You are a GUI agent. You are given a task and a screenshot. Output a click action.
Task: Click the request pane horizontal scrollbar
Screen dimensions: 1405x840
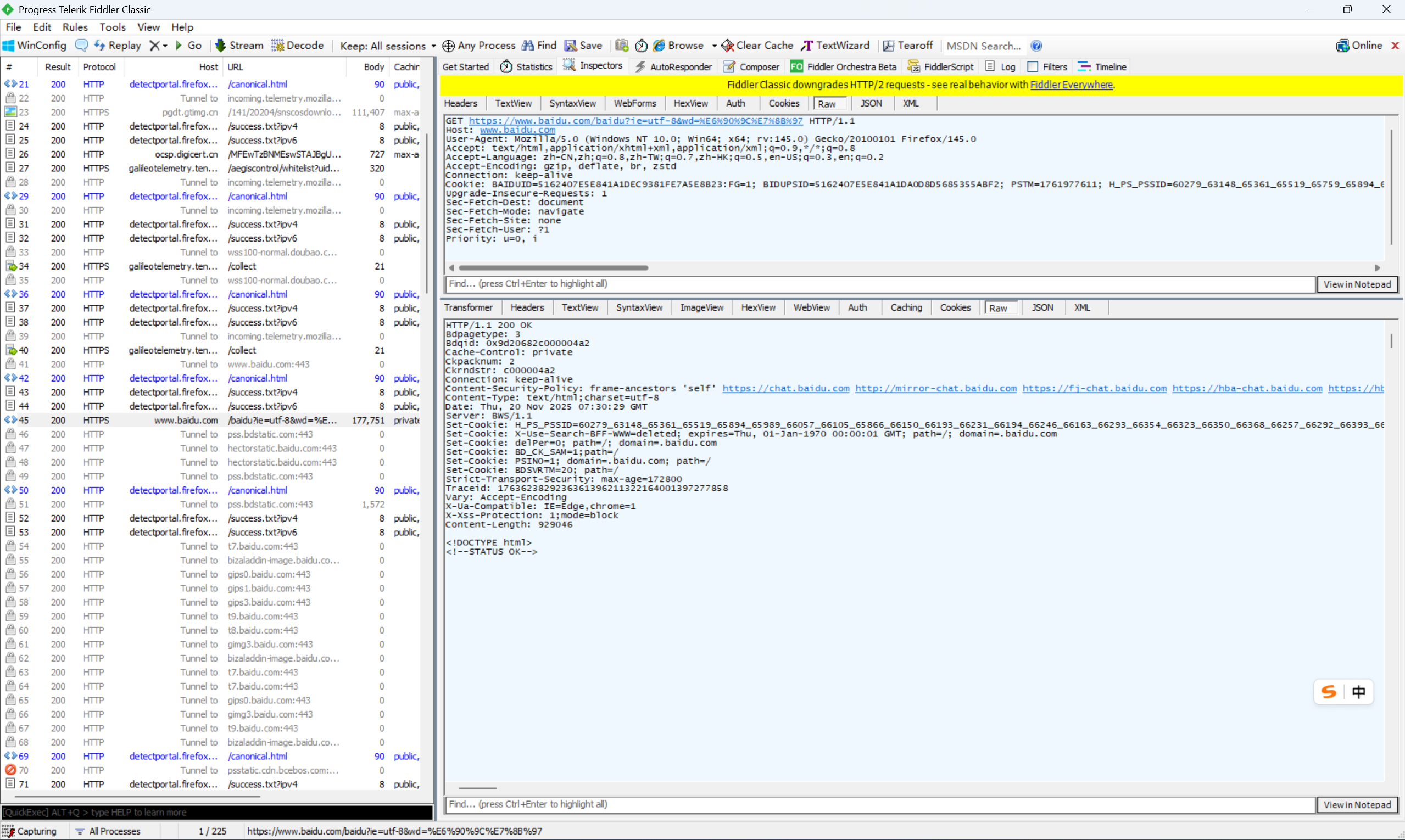[x=553, y=268]
